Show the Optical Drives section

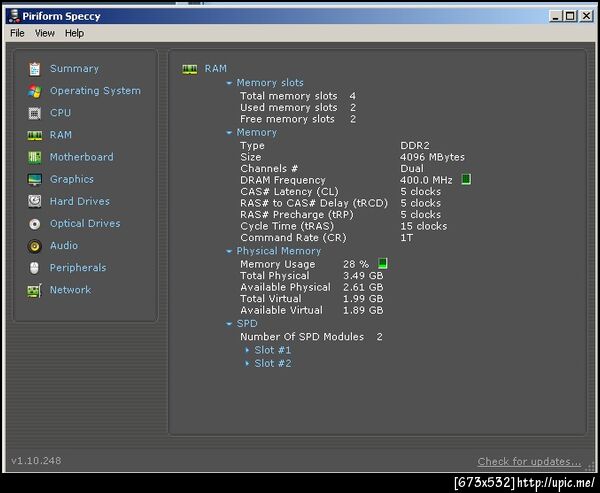[x=85, y=224]
